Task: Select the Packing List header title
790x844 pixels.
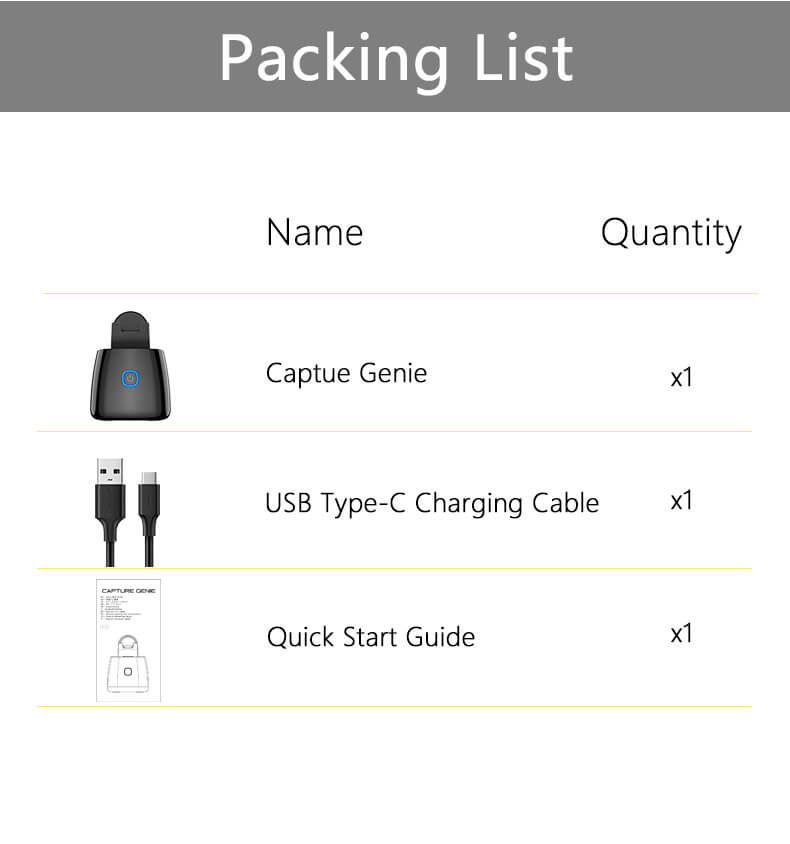Action: (396, 58)
